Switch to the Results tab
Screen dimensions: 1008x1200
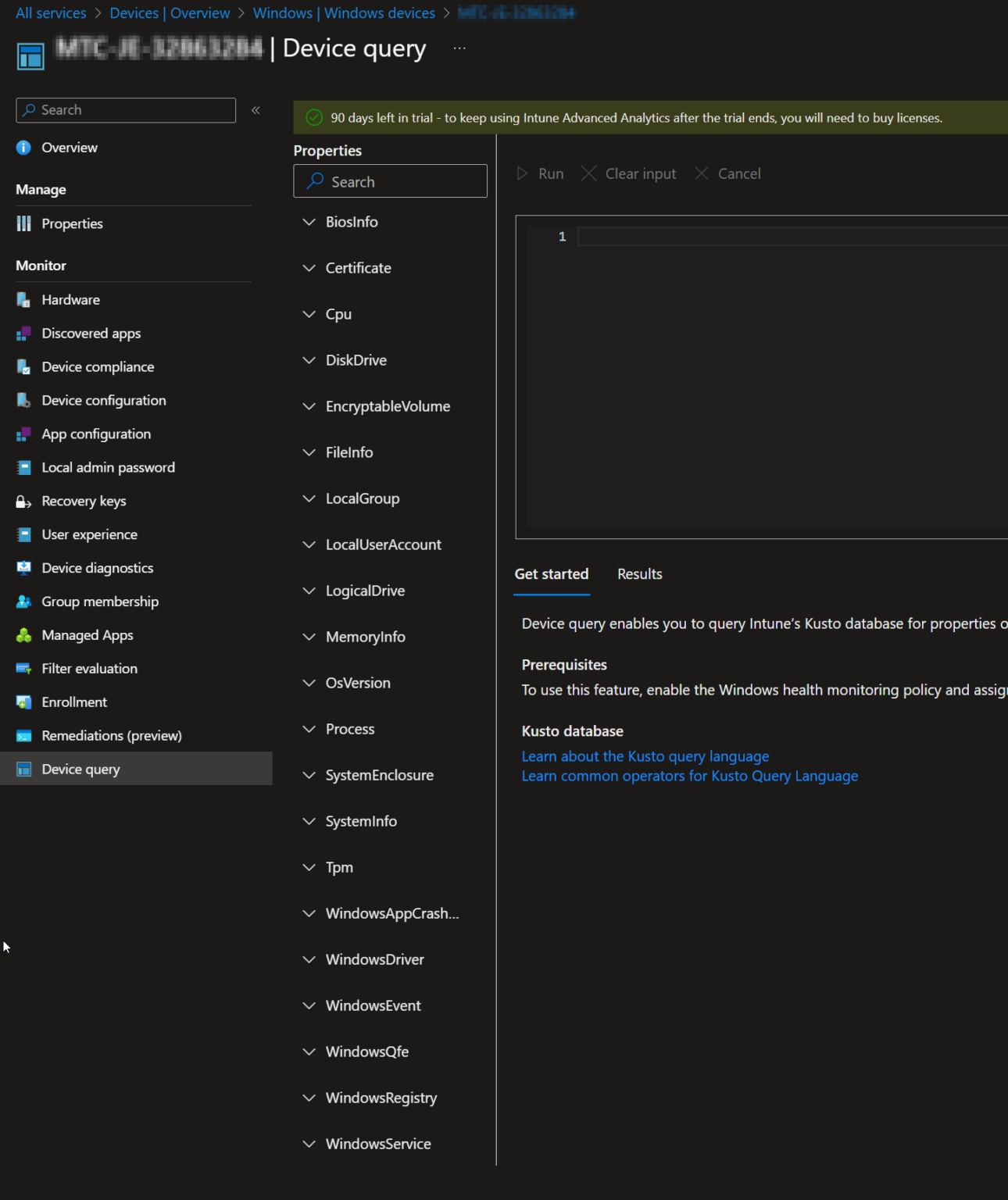click(639, 574)
